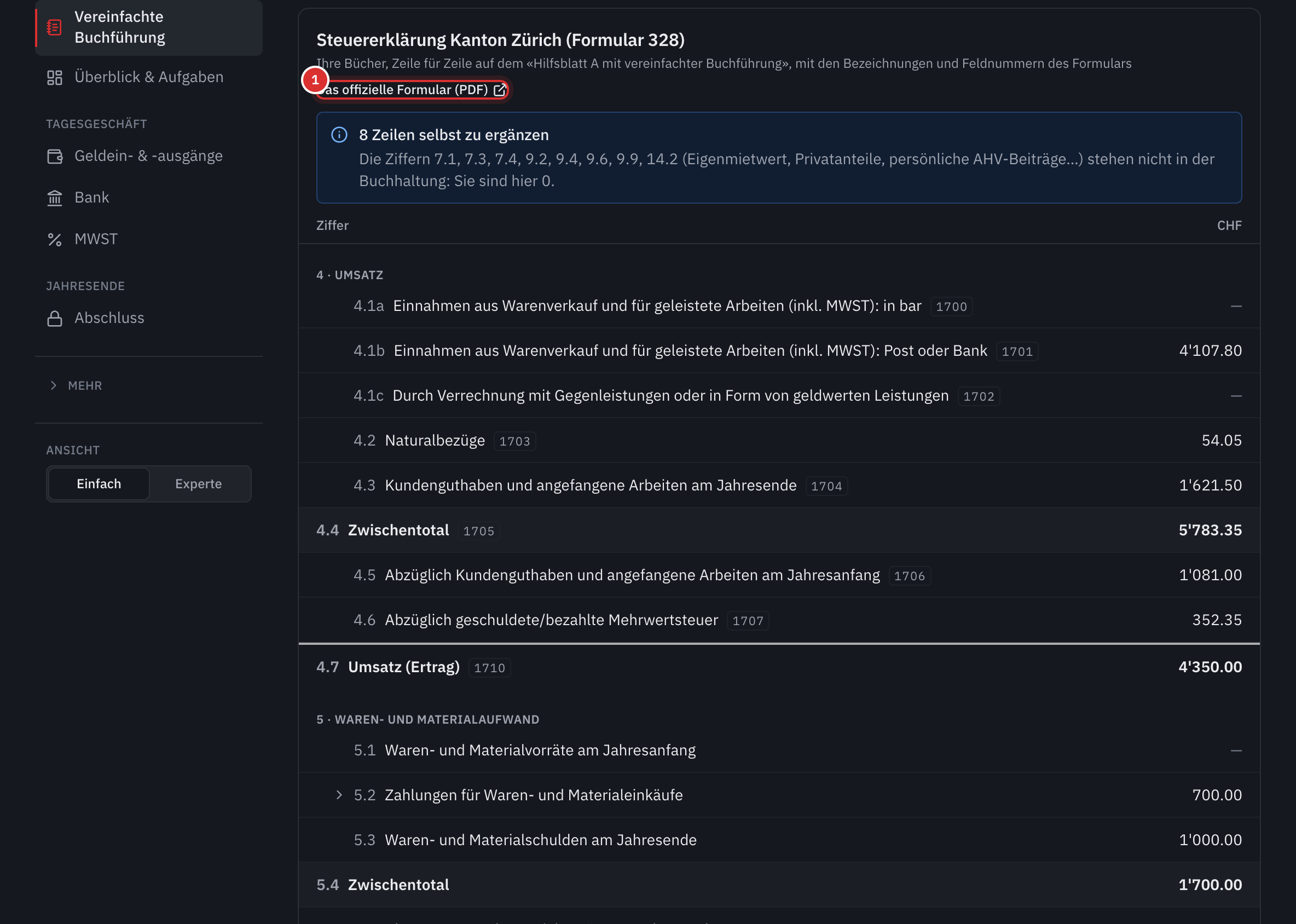
Task: Click field number badge 1710
Action: coord(489,668)
